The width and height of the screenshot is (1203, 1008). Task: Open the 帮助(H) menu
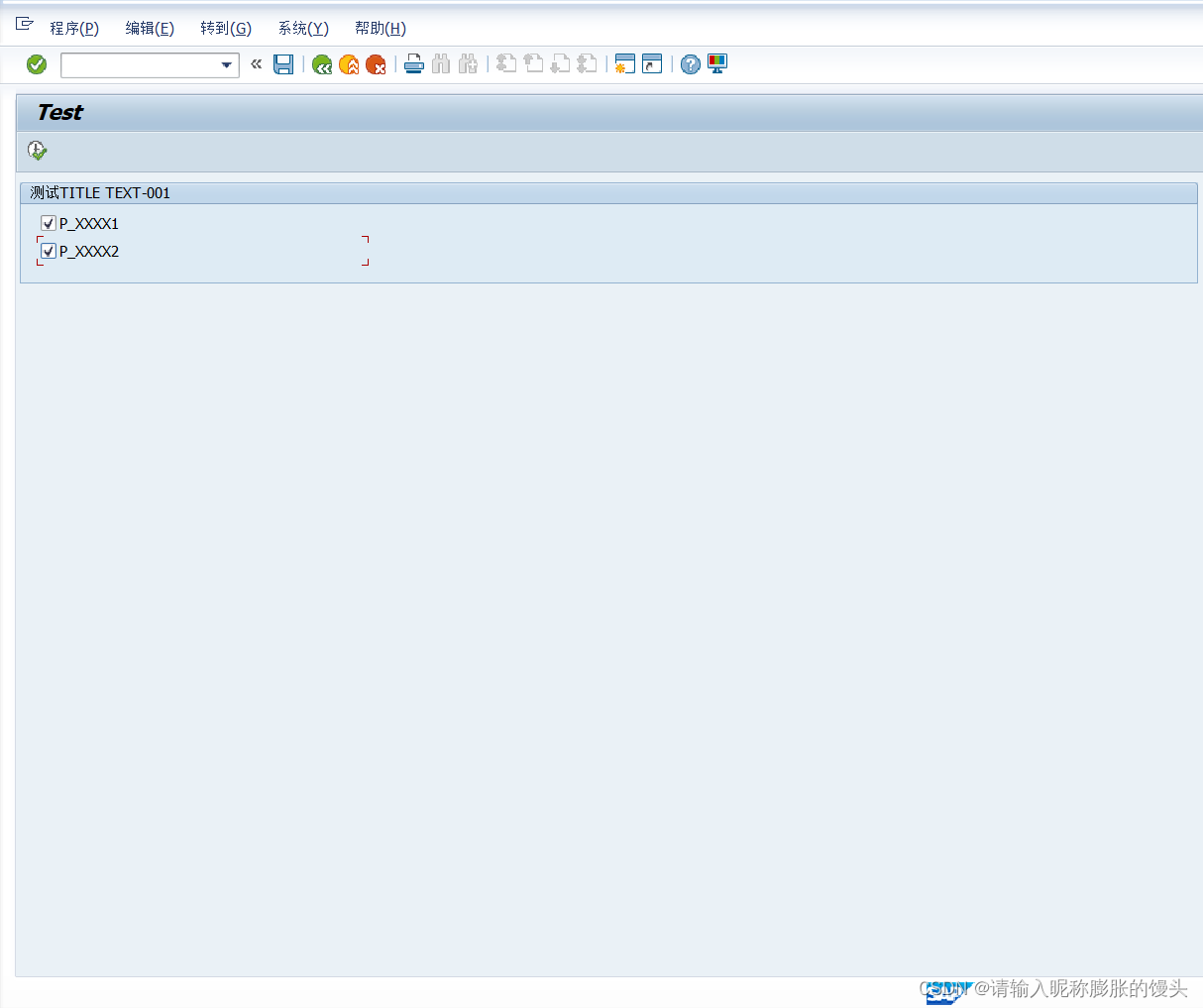click(381, 29)
